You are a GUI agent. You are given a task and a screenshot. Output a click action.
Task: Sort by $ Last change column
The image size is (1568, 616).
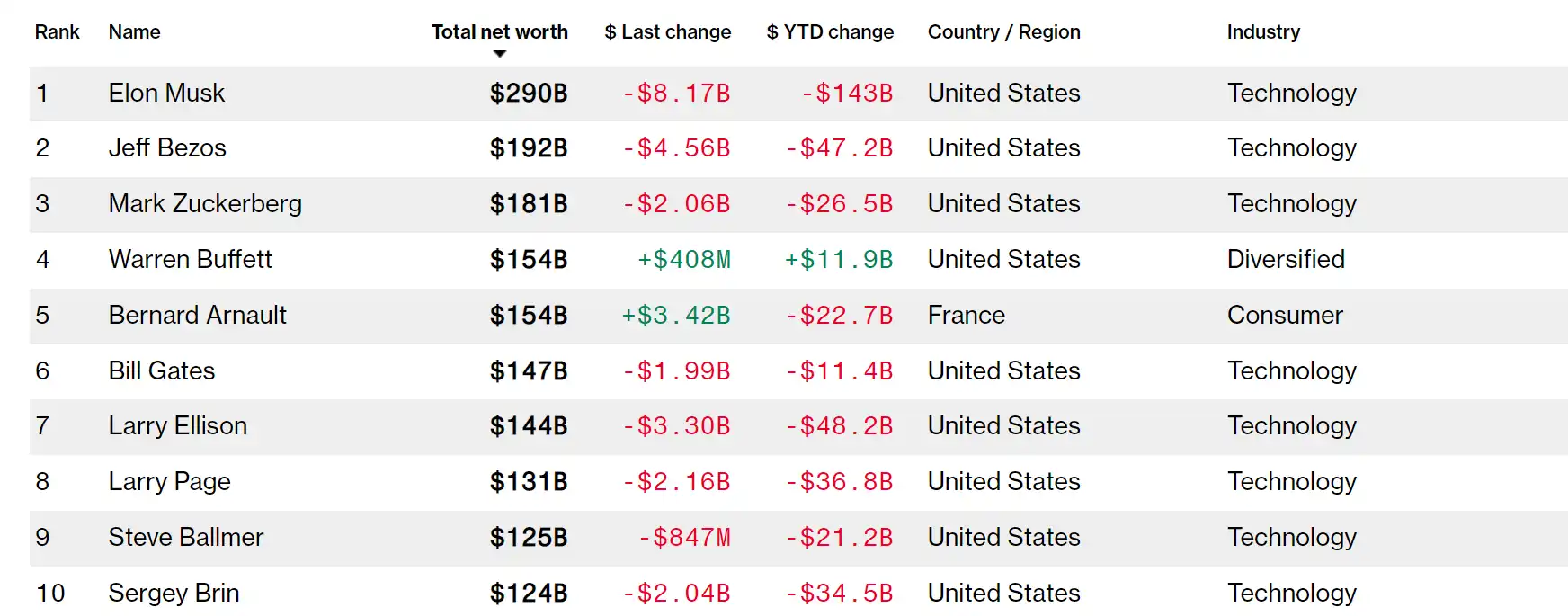coord(667,32)
